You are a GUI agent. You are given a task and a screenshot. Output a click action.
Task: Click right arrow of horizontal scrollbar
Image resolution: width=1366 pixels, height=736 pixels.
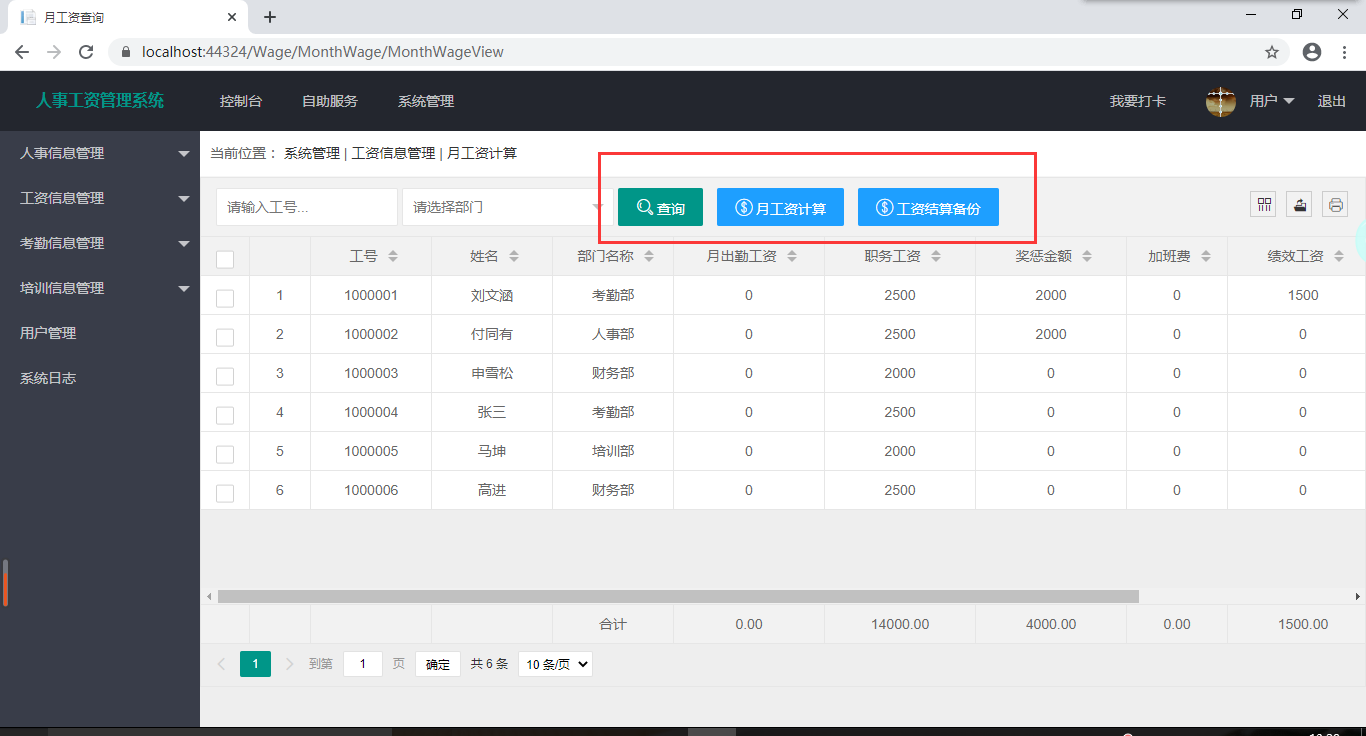pos(1358,596)
